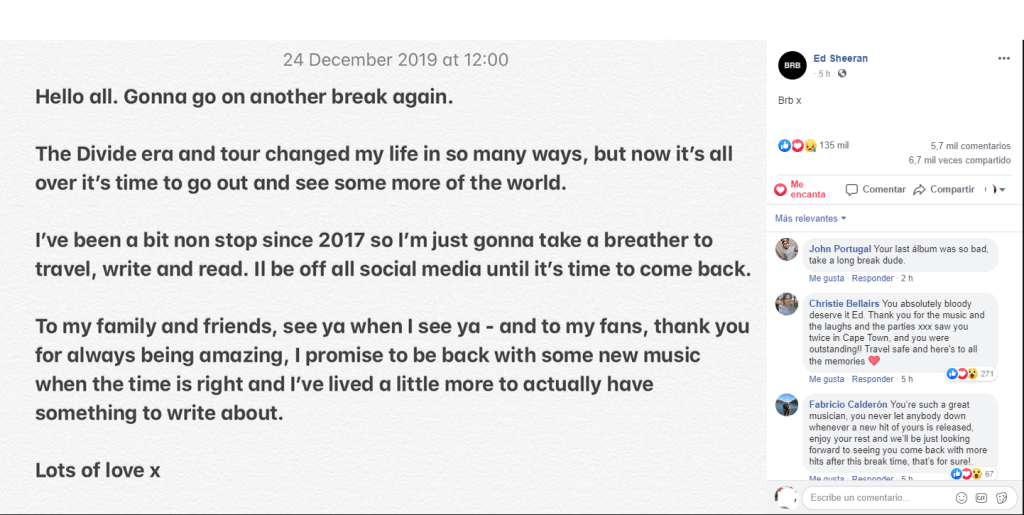Viewport: 1024px width, 515px height.
Task: Click the globe public privacy icon
Action: (842, 74)
